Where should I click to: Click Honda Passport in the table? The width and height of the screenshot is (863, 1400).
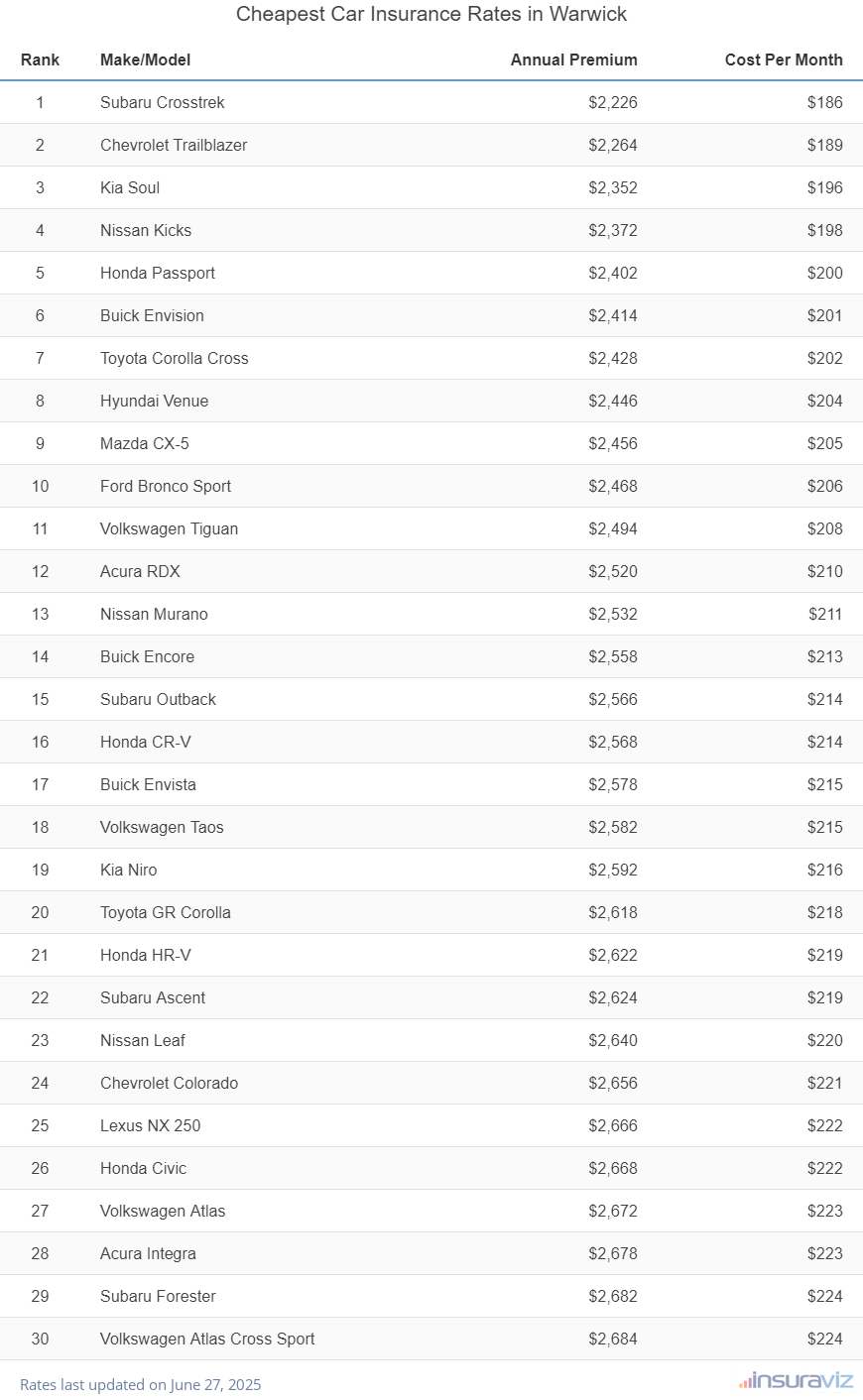(x=158, y=273)
